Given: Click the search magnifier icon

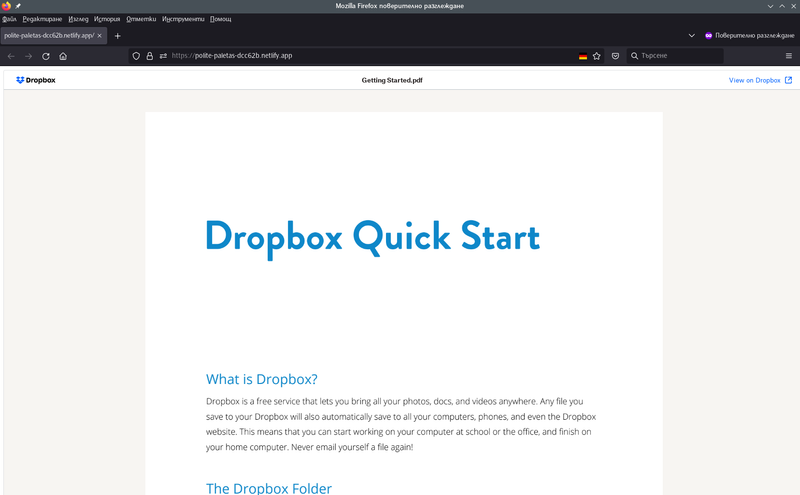Looking at the screenshot, I should [x=634, y=56].
